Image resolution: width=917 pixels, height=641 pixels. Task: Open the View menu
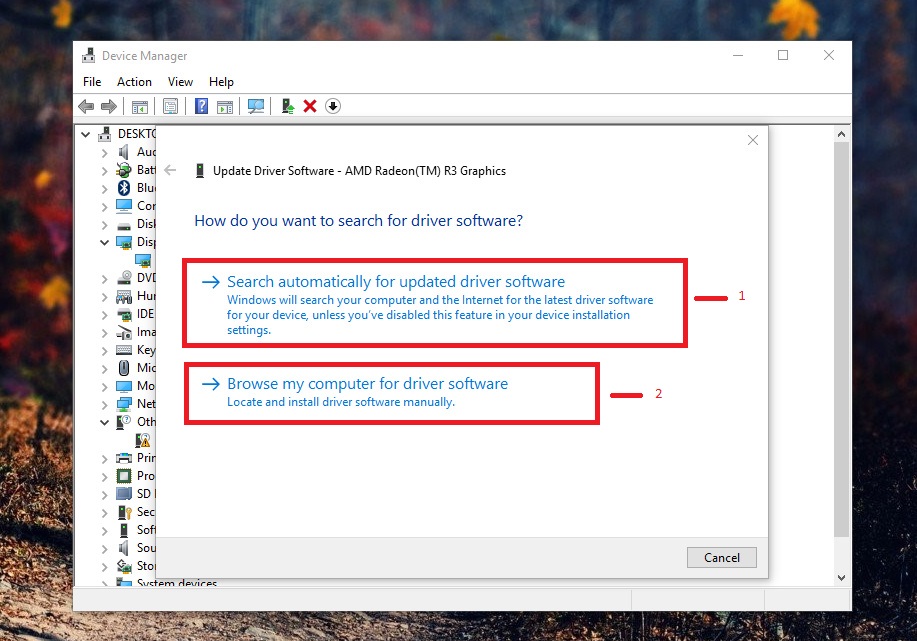(x=180, y=82)
